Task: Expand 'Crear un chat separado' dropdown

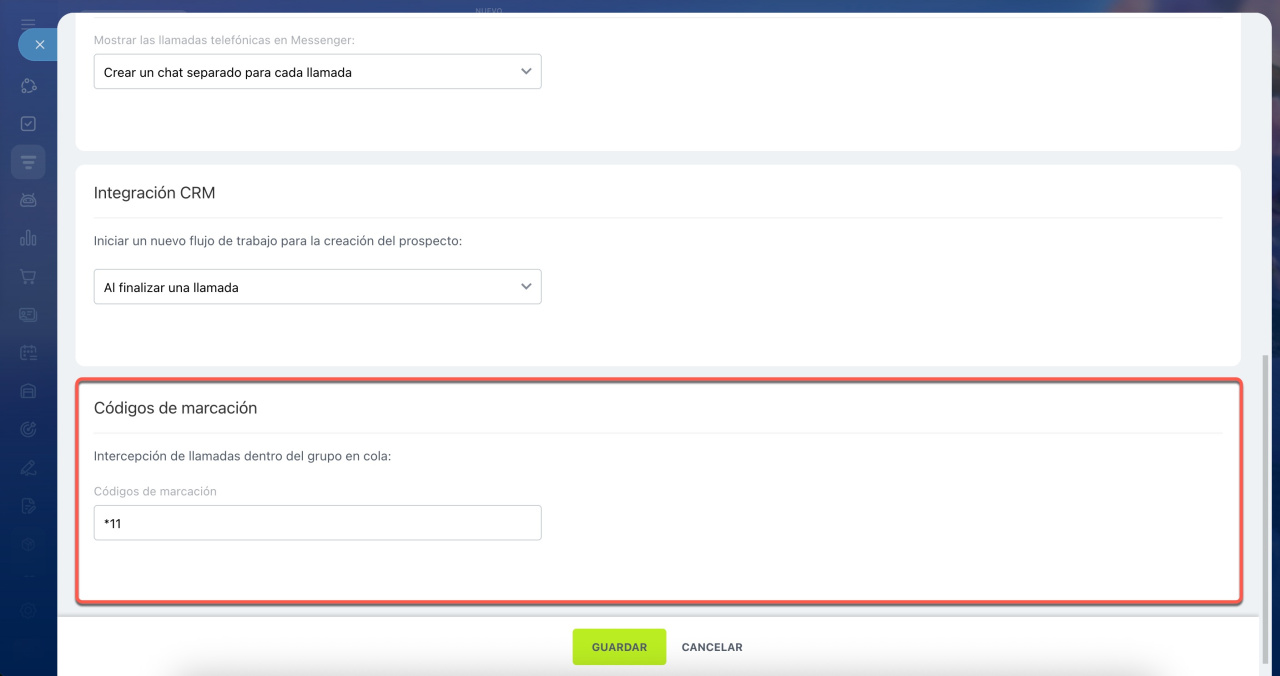Action: [x=317, y=72]
